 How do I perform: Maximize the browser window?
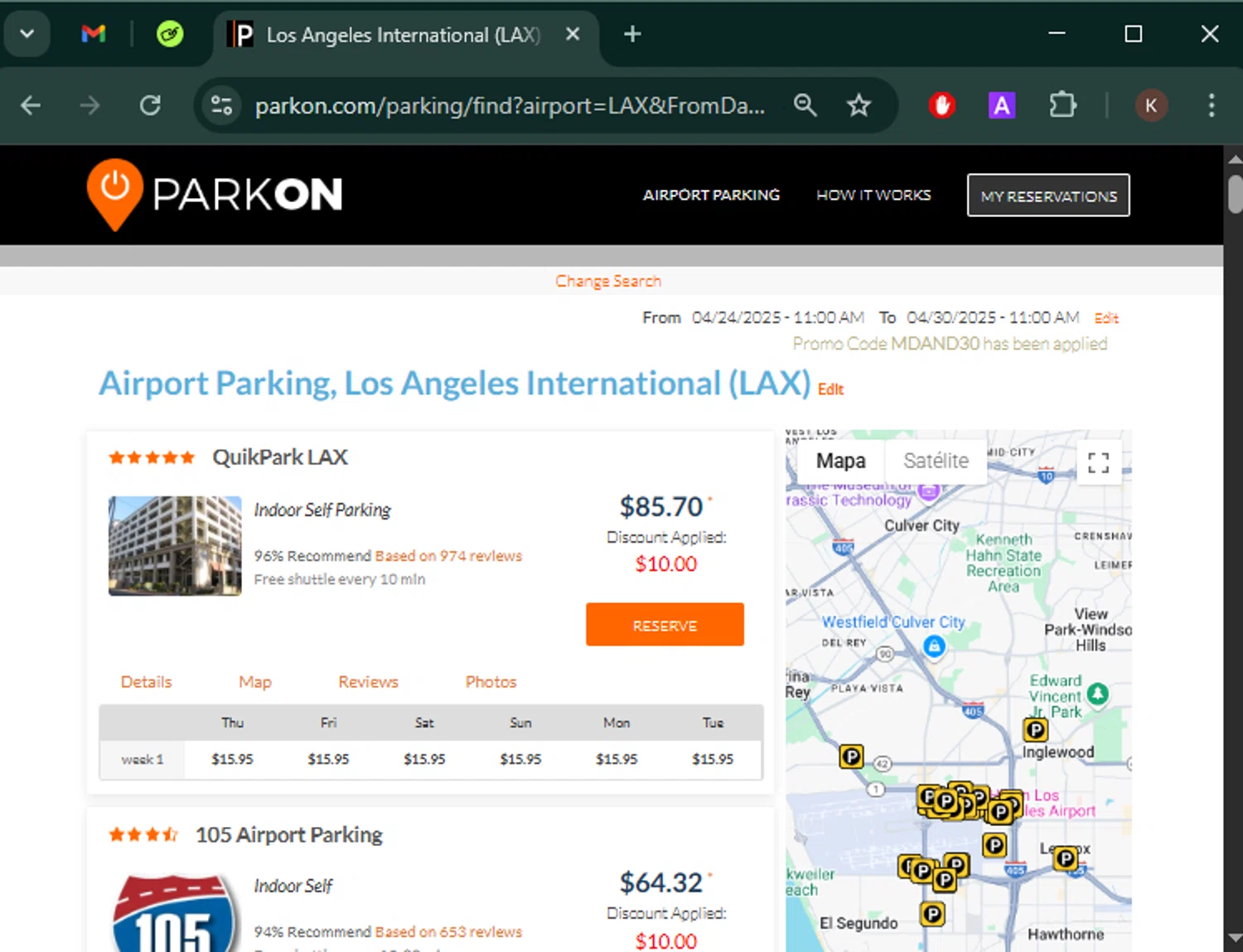tap(1133, 34)
